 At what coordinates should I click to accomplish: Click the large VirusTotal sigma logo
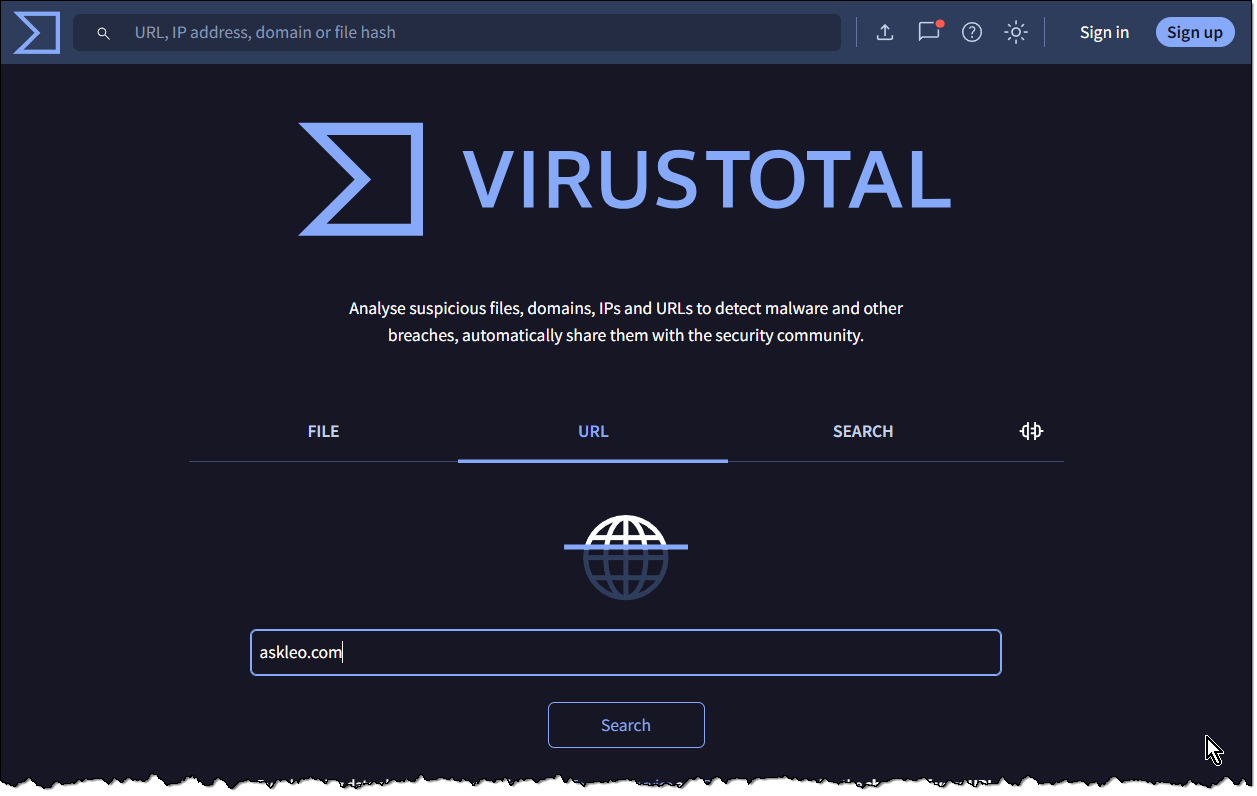[x=361, y=179]
